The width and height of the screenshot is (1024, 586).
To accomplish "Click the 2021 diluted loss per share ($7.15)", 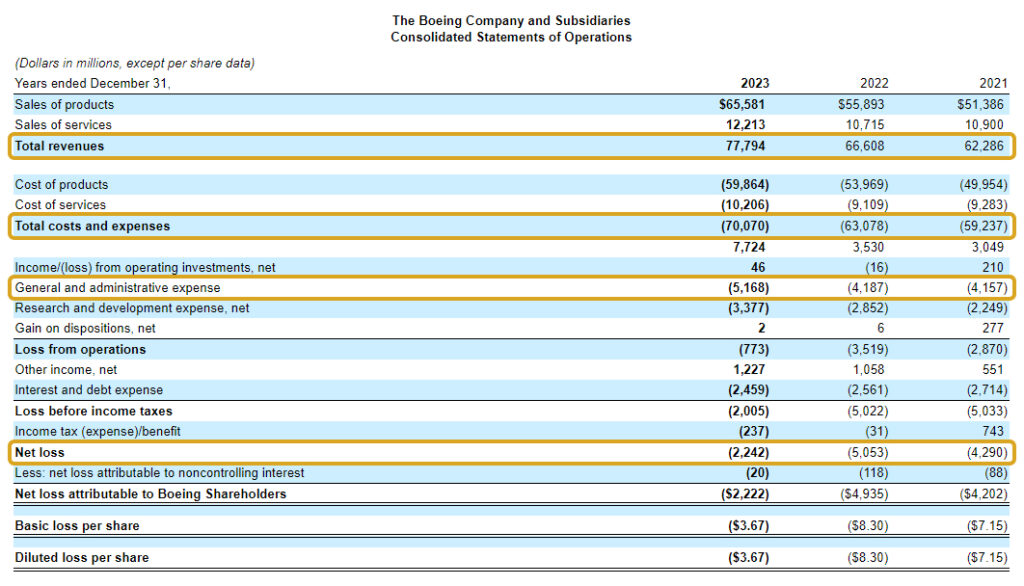I will [x=987, y=557].
